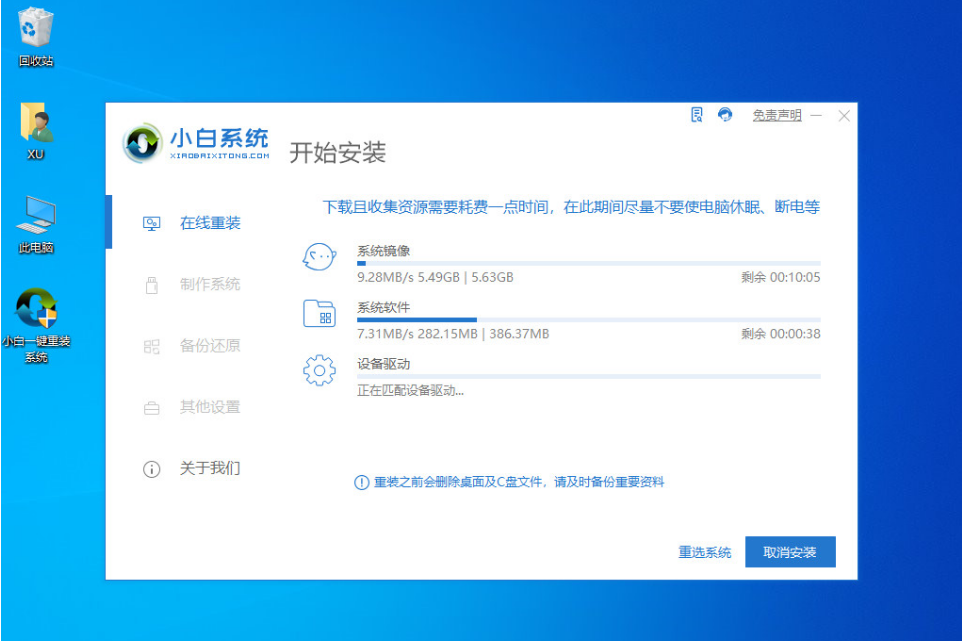Click the 系统软件 folder icon
The height and width of the screenshot is (641, 962).
[318, 314]
